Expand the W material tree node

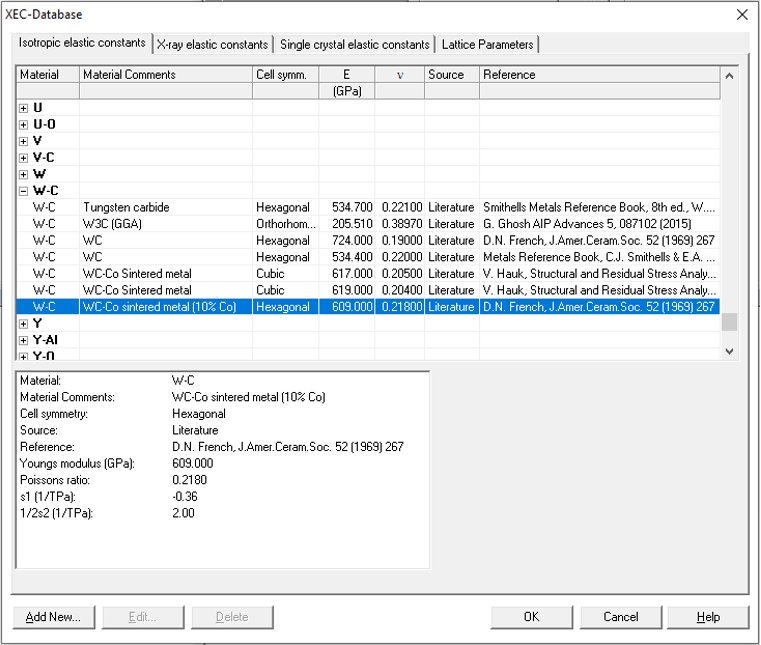pos(24,174)
